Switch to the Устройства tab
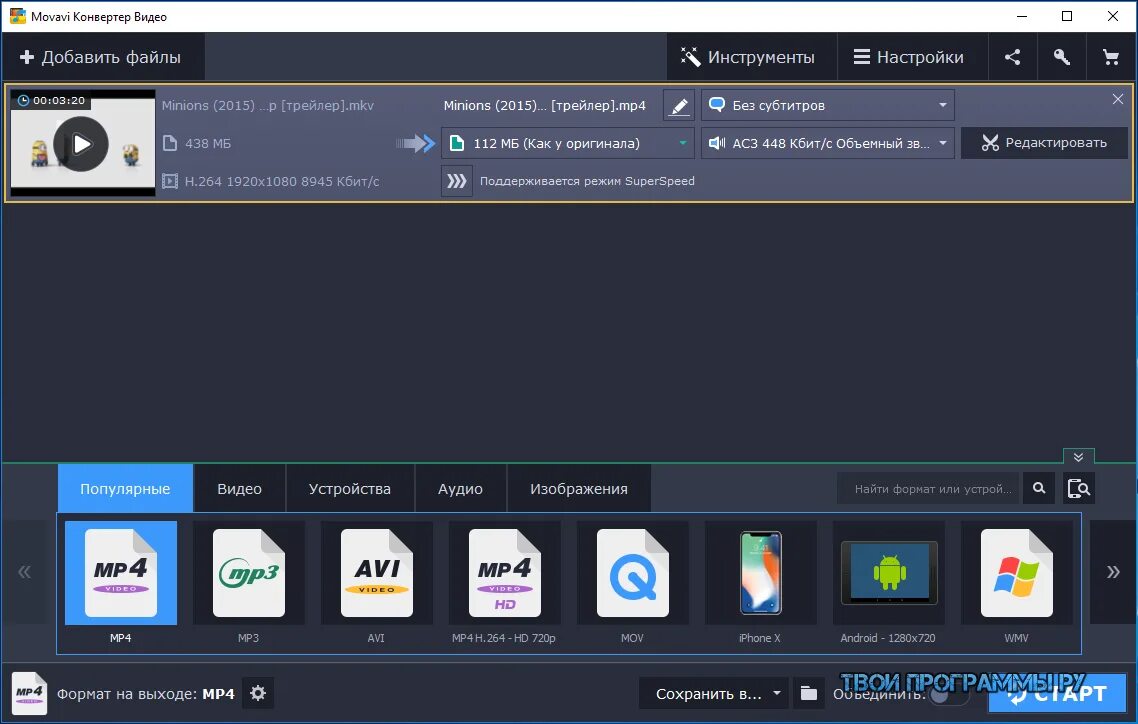 coord(350,488)
